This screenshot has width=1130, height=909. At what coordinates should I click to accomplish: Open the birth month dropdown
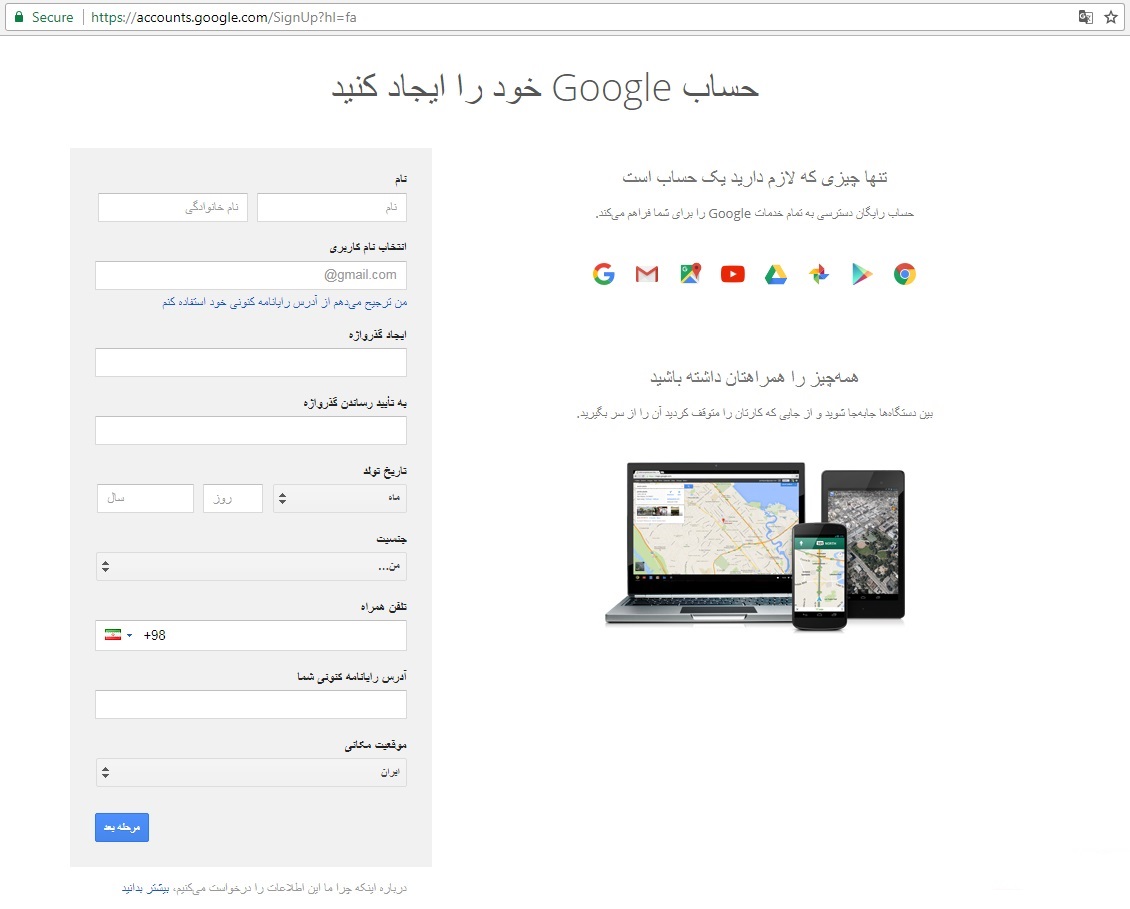[x=339, y=498]
